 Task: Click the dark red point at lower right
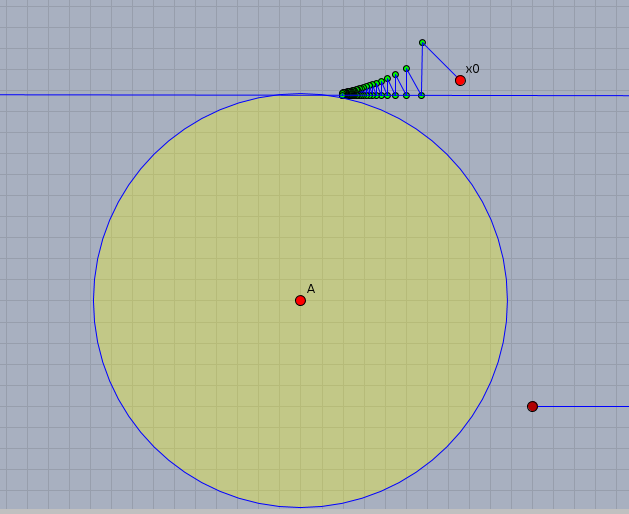[532, 406]
